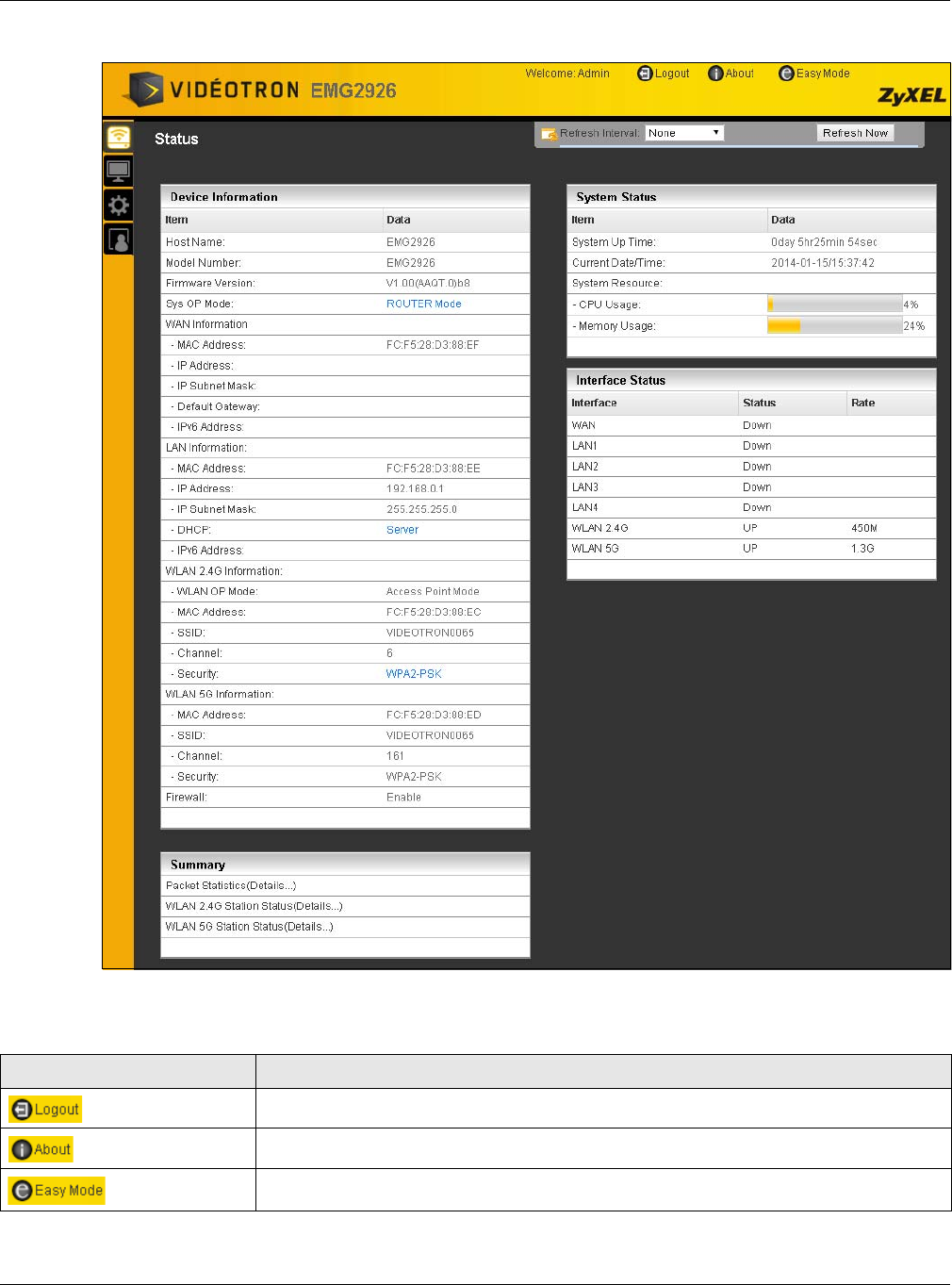This screenshot has width=952, height=1285.
Task: Open the DHCP Server link
Action: 402,530
